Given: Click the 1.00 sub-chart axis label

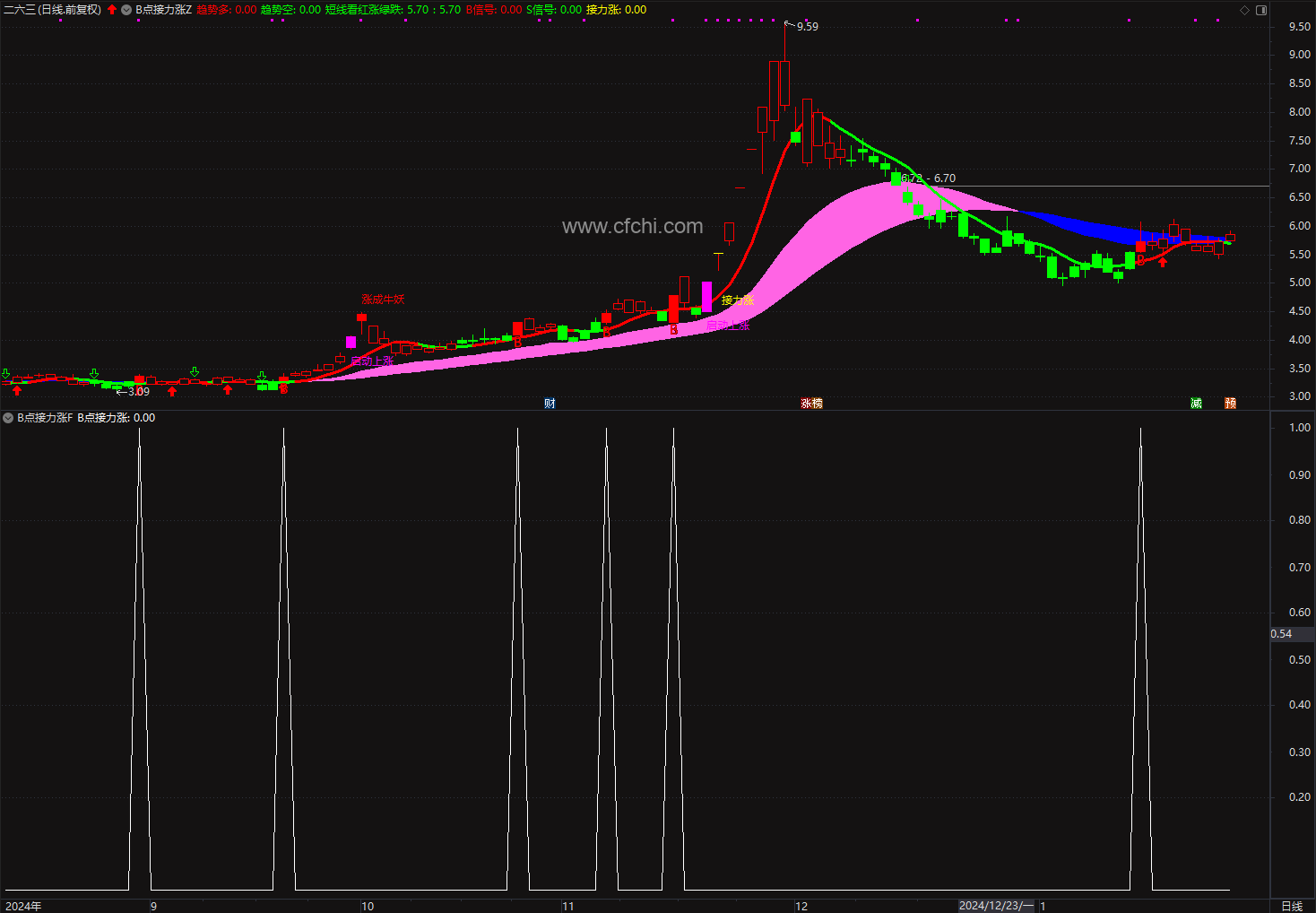Looking at the screenshot, I should (1300, 428).
